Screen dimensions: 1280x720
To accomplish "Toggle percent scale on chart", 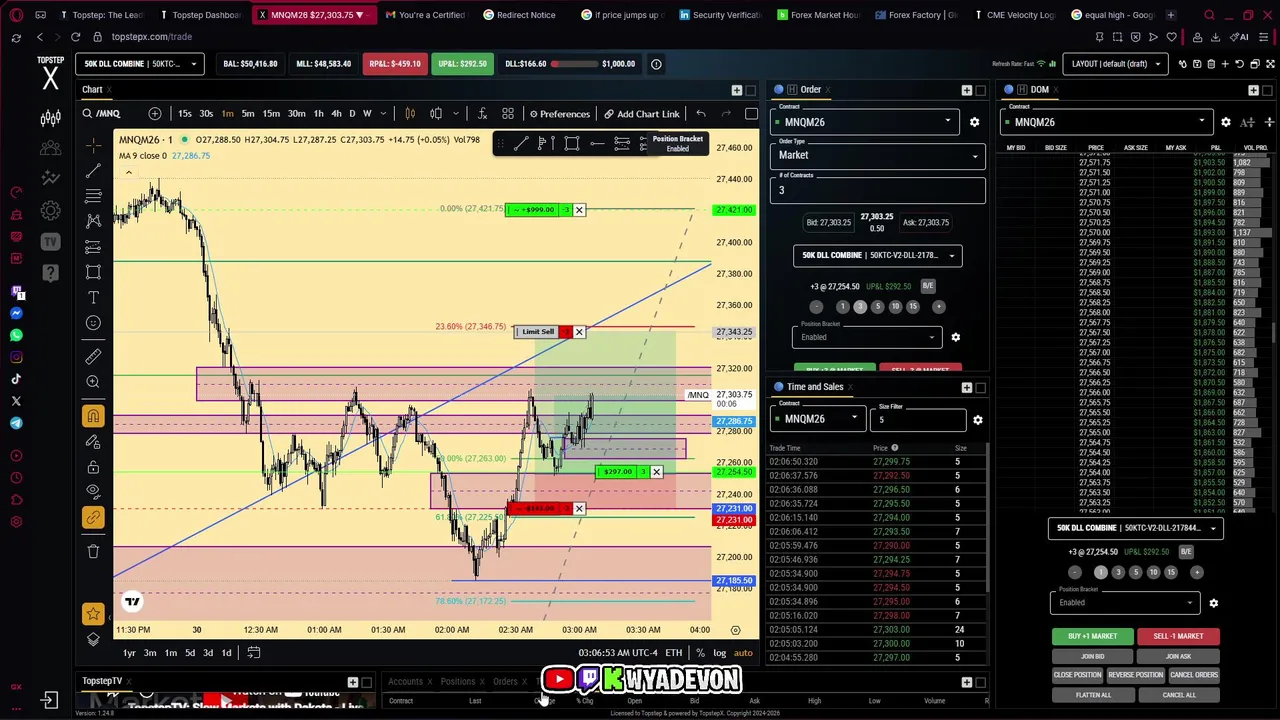I will (700, 653).
